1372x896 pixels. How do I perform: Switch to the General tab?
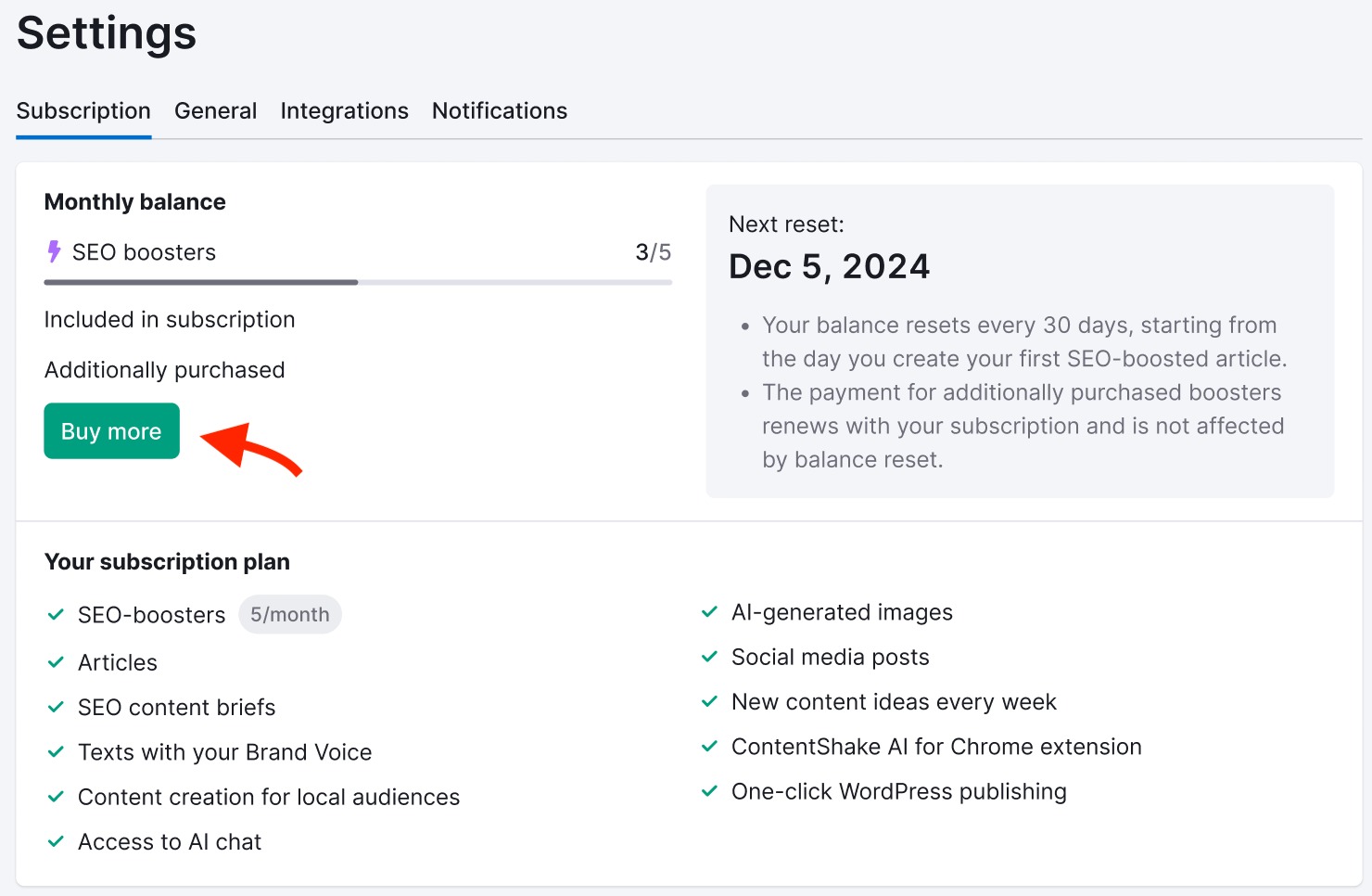[215, 111]
